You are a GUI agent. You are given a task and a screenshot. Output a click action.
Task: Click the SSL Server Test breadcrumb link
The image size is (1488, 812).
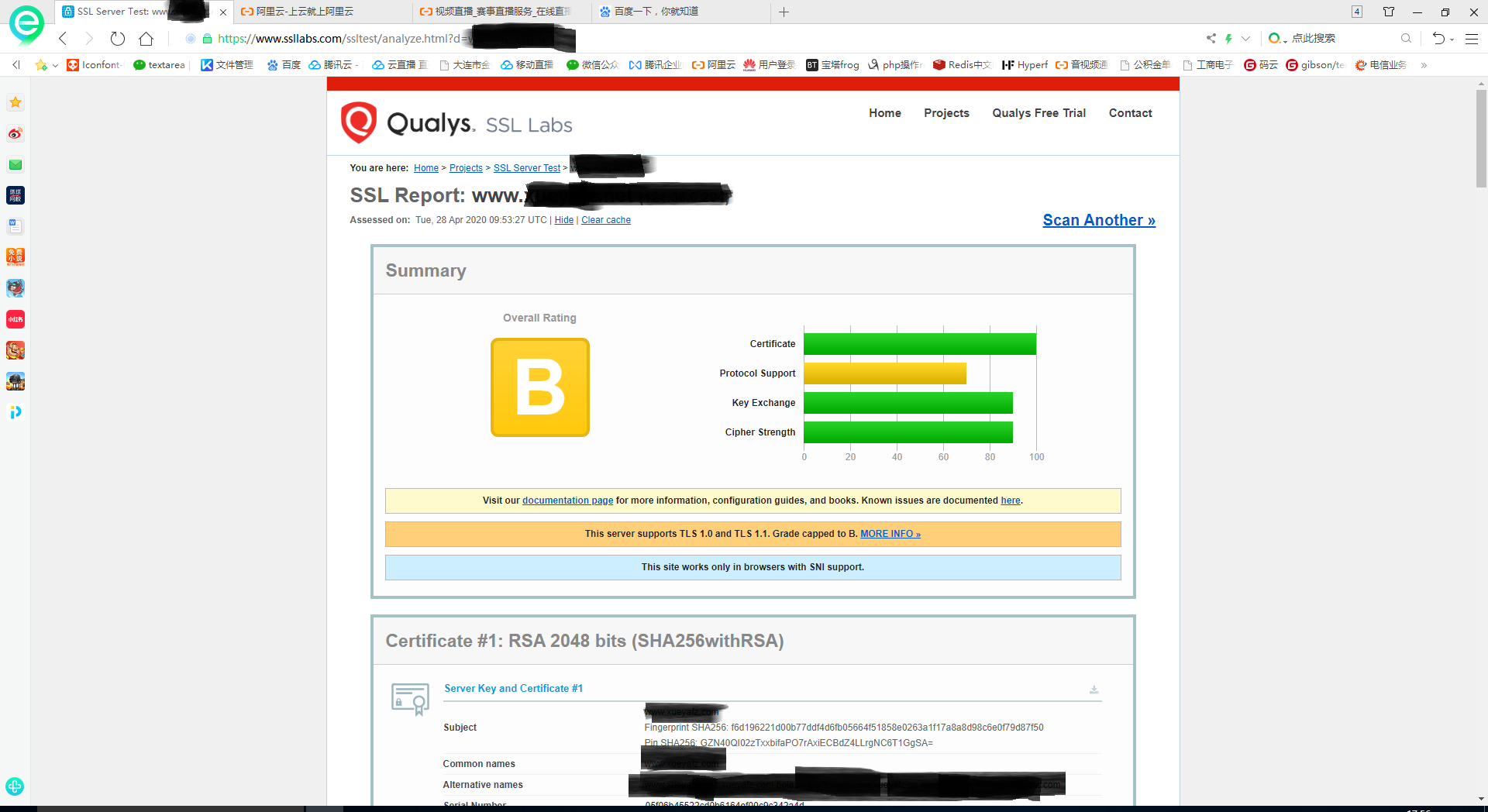click(527, 168)
